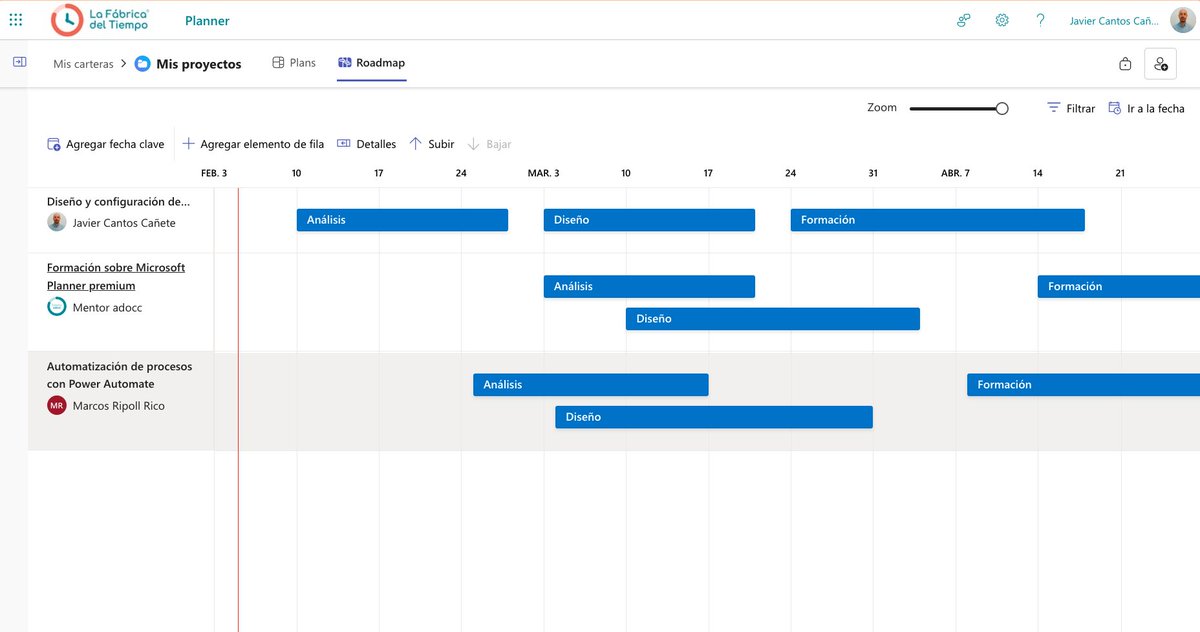Select the Formación bar in Mentor adocc row
1200x632 pixels.
(x=1119, y=286)
